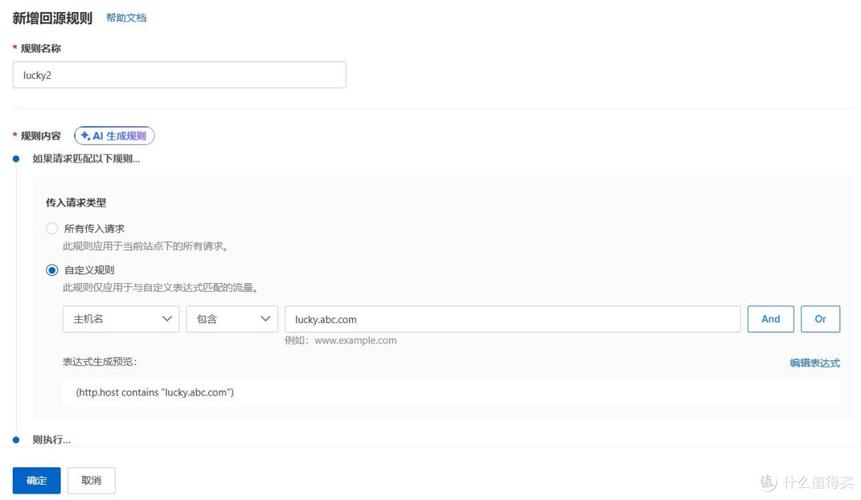Click the lucky.abc.com value input
861x500 pixels.
(x=512, y=319)
